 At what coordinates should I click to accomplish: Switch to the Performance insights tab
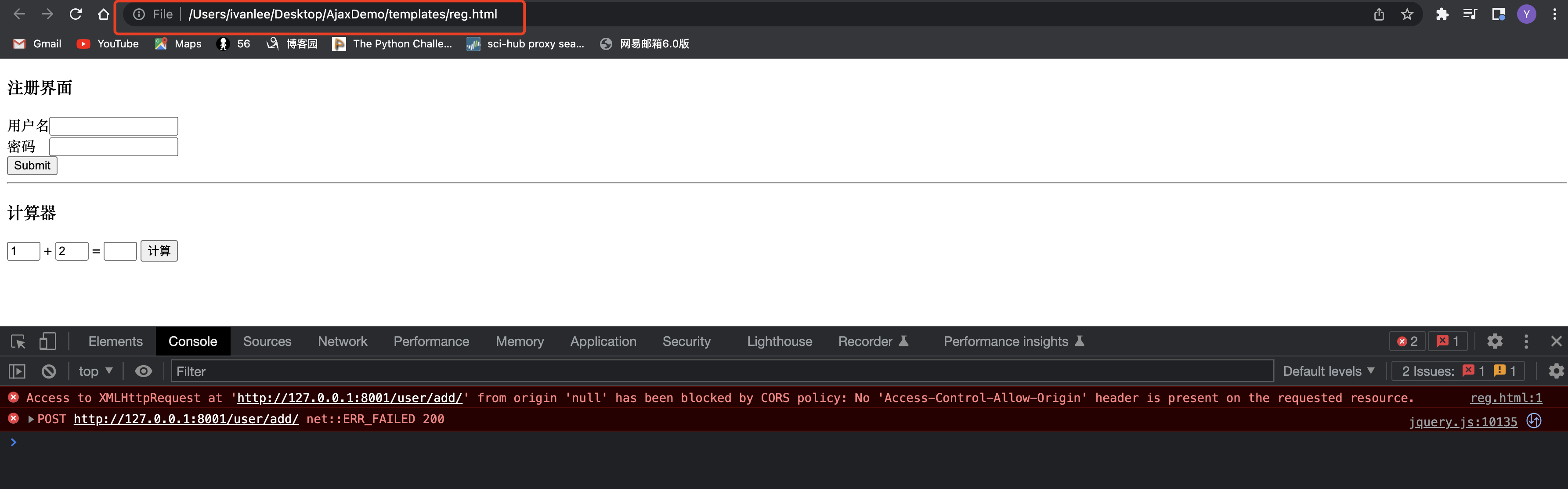(x=1014, y=341)
